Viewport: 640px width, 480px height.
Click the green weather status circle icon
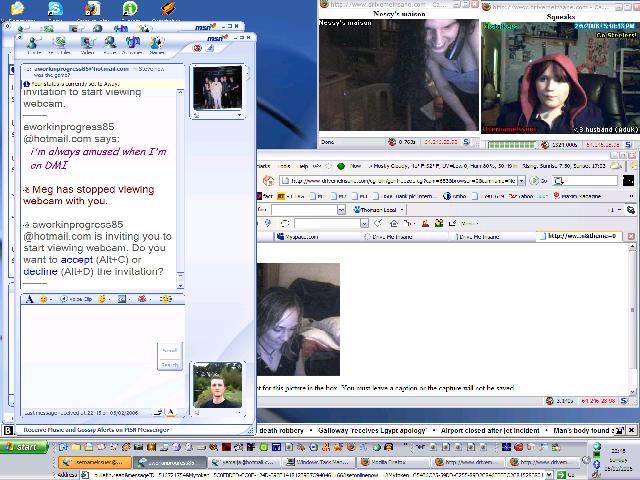(341, 166)
